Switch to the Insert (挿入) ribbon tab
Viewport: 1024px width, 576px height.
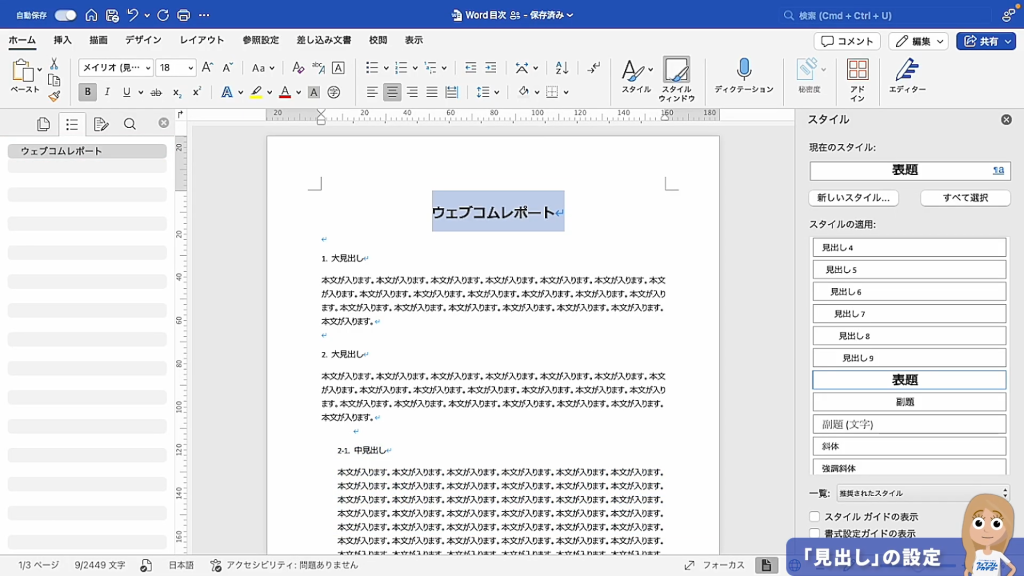[63, 40]
